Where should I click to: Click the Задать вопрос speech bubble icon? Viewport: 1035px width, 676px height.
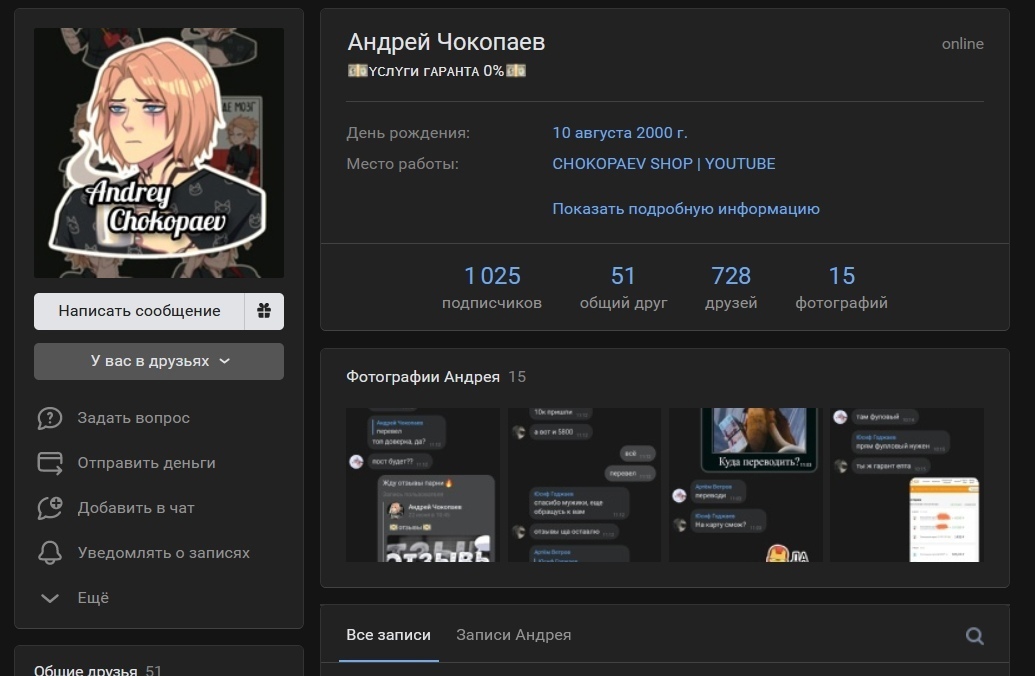(x=50, y=418)
